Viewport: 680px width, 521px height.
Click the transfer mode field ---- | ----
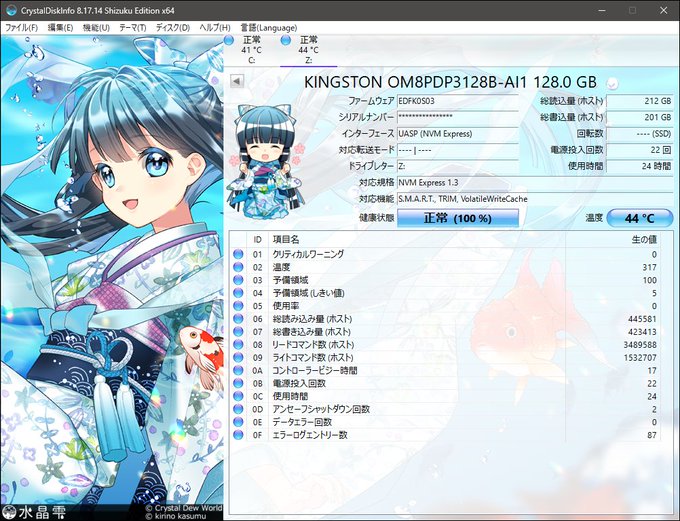click(458, 150)
